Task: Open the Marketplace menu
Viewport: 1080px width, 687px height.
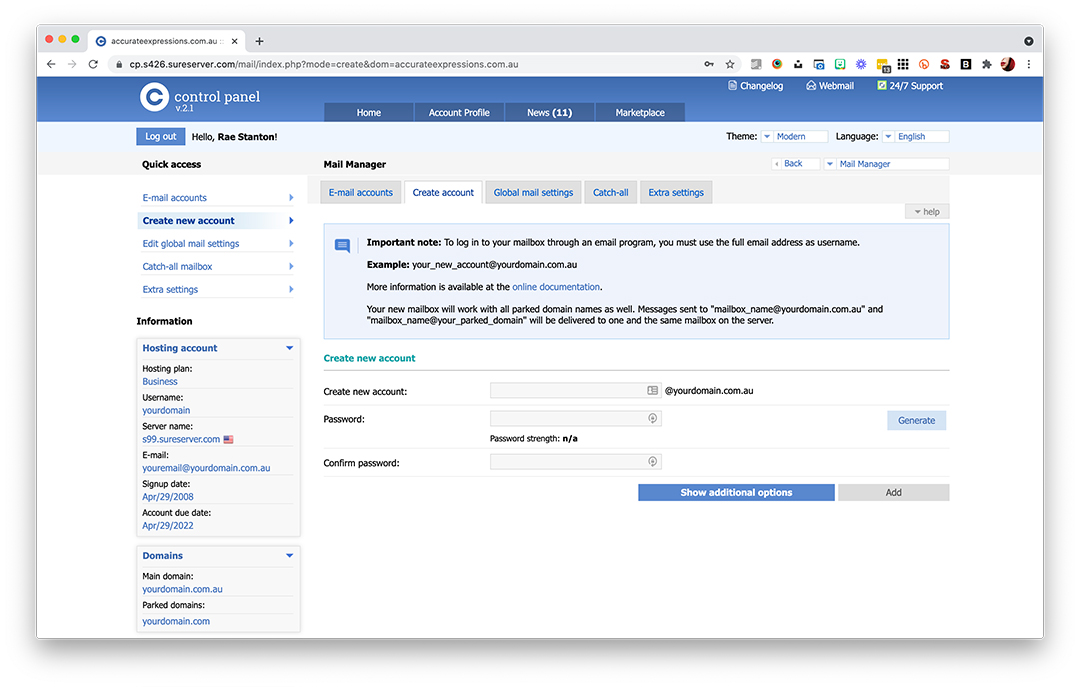Action: tap(640, 112)
